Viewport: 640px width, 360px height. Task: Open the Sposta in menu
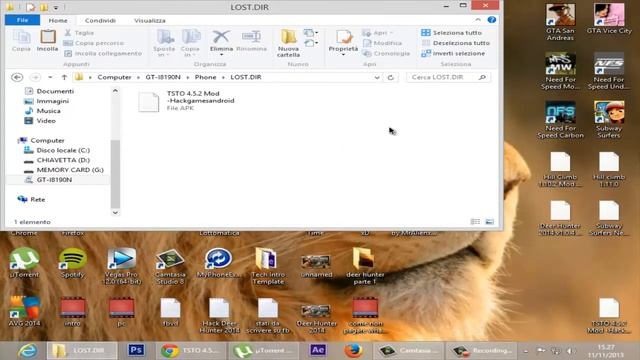point(164,43)
